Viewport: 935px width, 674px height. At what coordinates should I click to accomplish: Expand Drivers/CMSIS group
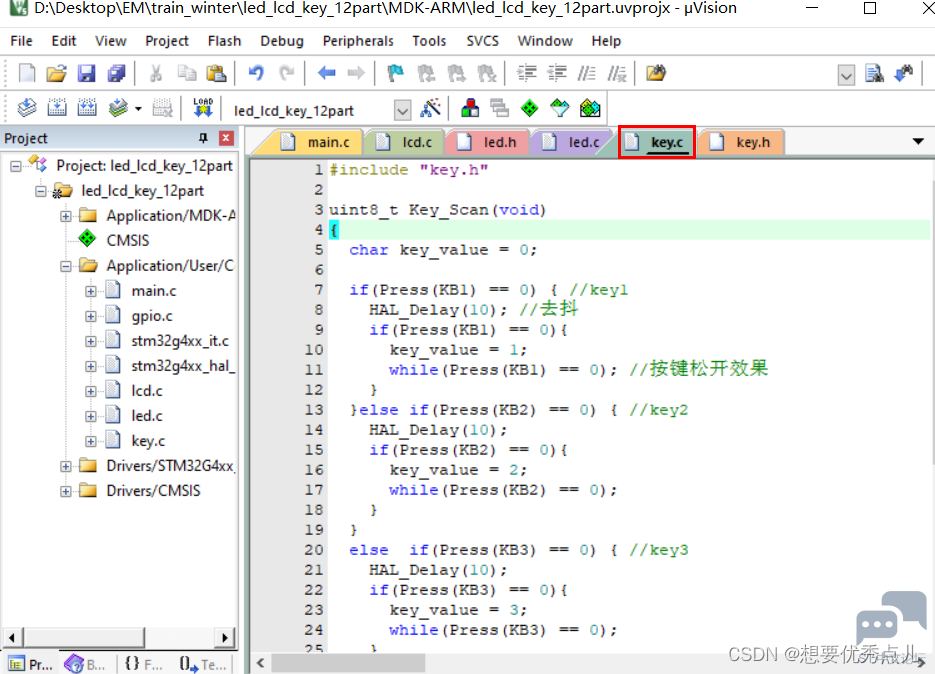tap(66, 491)
